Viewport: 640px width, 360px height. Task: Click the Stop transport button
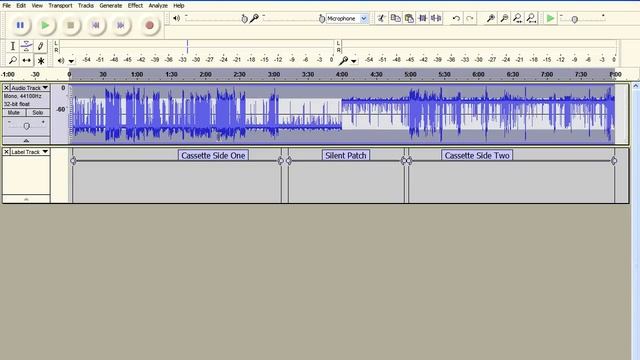71,25
